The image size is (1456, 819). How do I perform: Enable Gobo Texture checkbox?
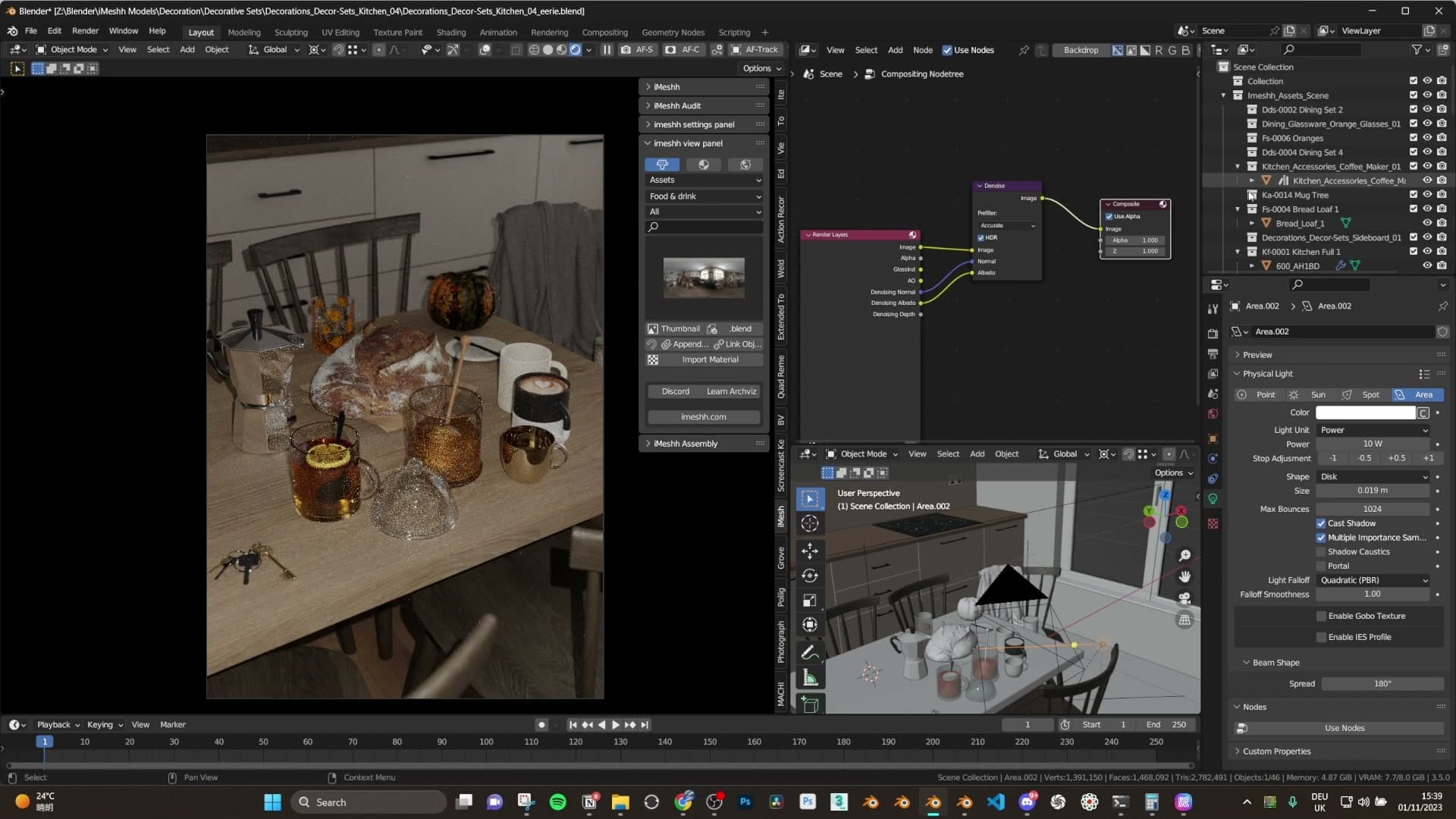click(1322, 617)
